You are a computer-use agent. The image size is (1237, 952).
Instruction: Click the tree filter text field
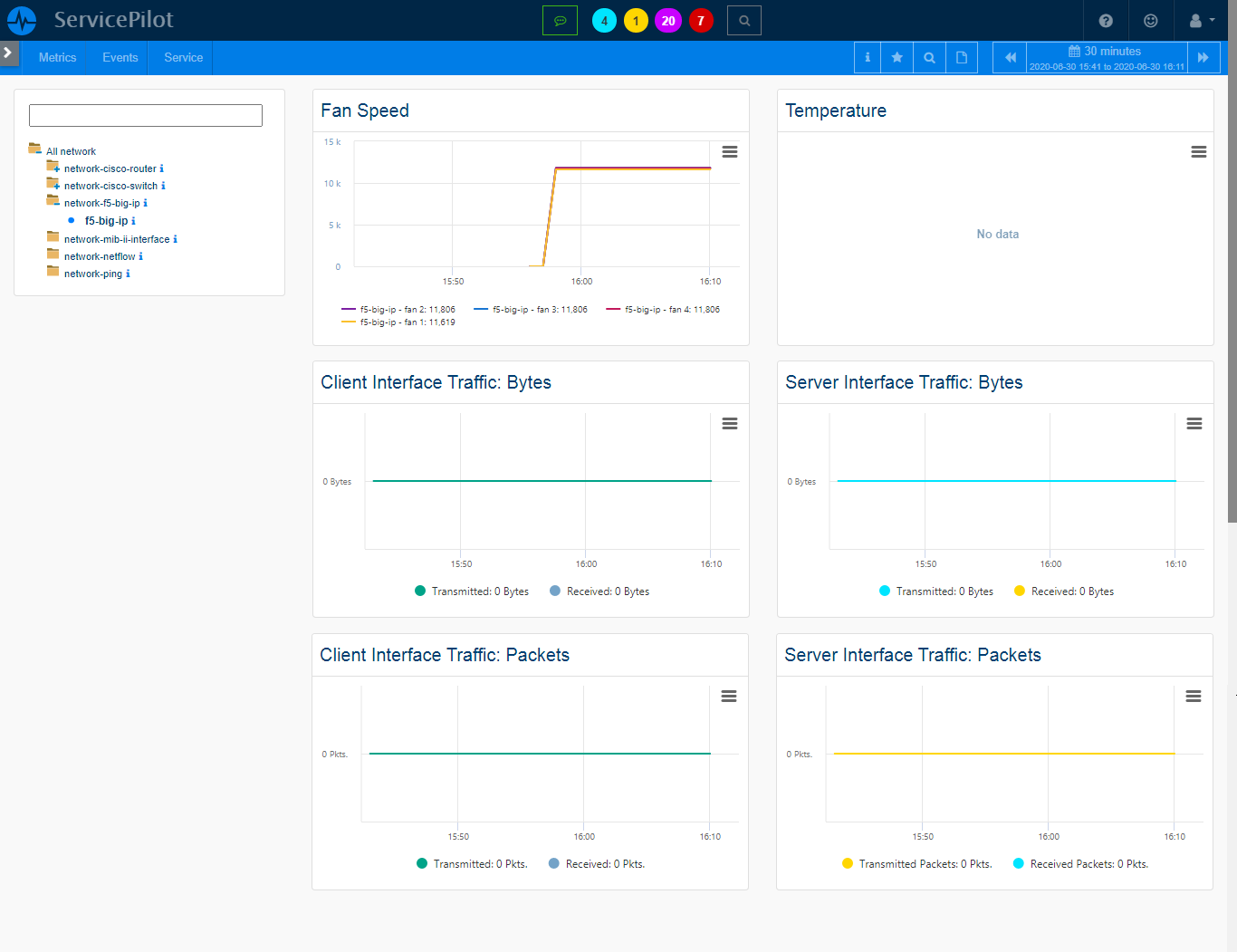[146, 115]
